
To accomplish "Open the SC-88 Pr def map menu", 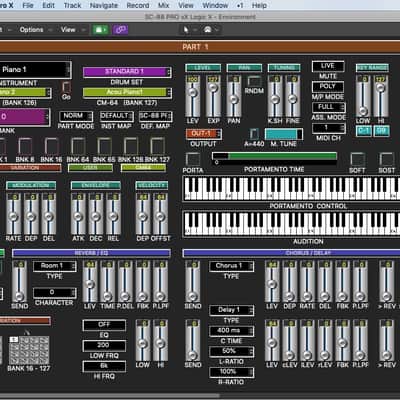I will point(156,116).
